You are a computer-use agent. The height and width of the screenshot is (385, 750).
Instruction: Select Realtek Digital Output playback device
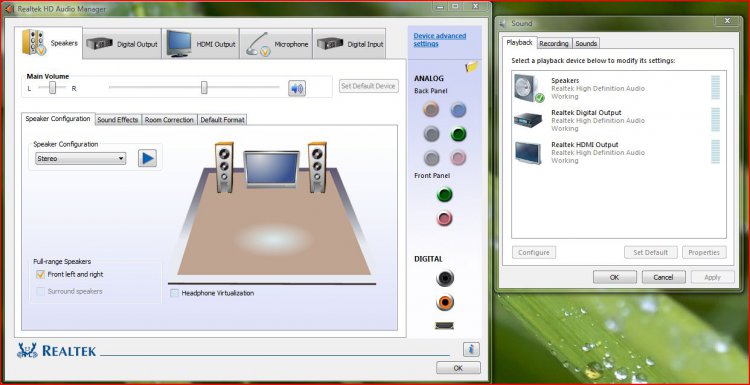click(617, 121)
